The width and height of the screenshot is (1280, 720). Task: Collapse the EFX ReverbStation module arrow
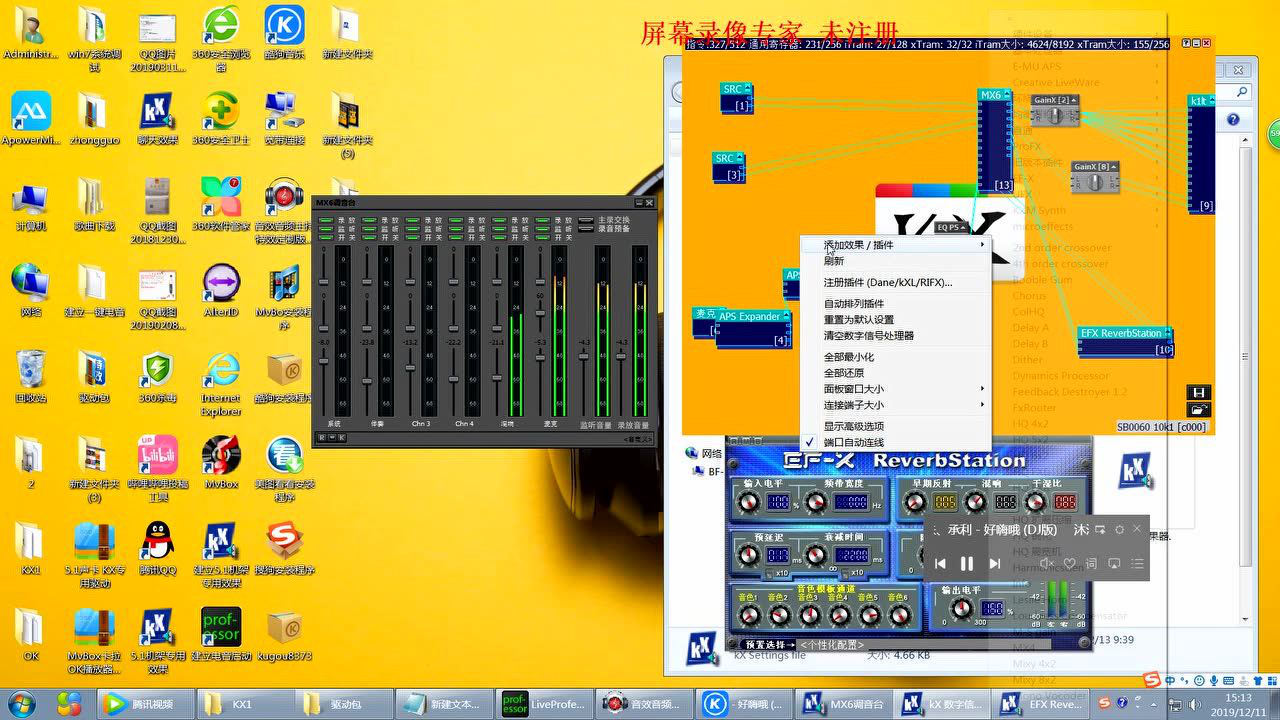[x=1167, y=333]
